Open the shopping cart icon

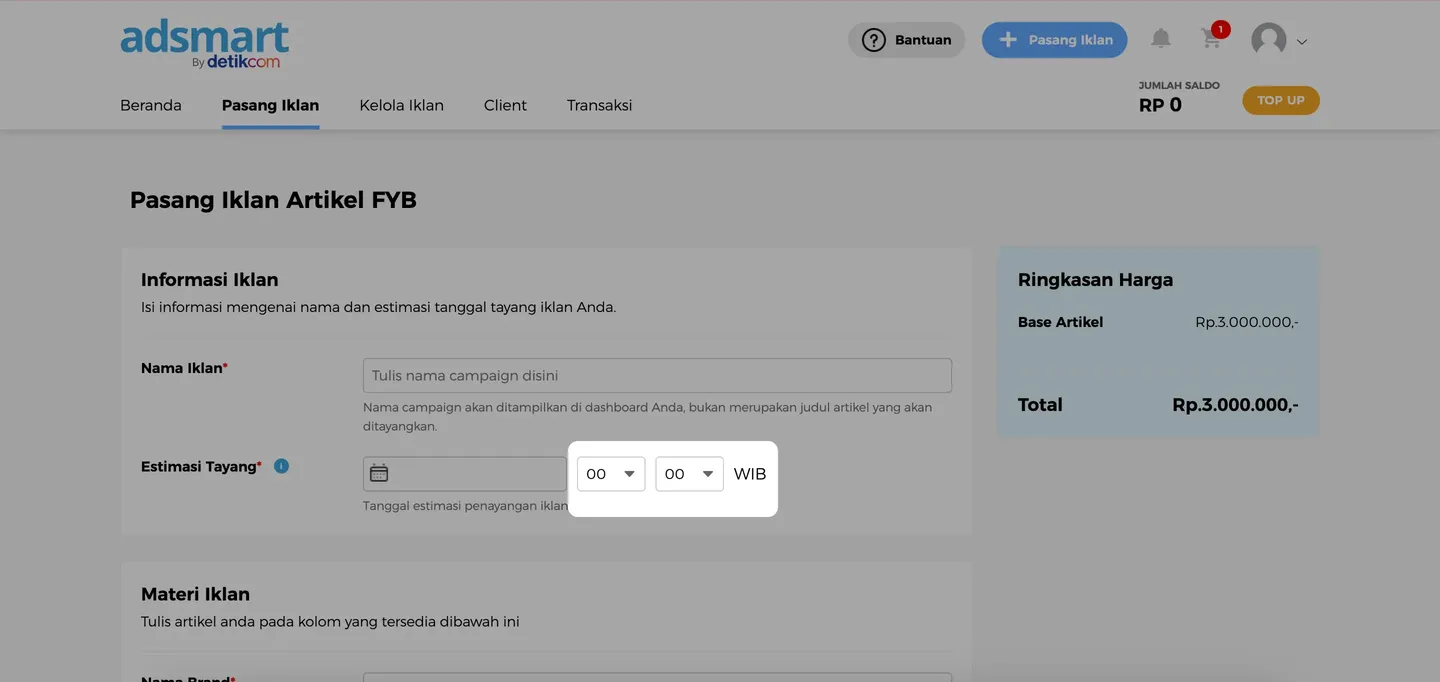(x=1211, y=39)
